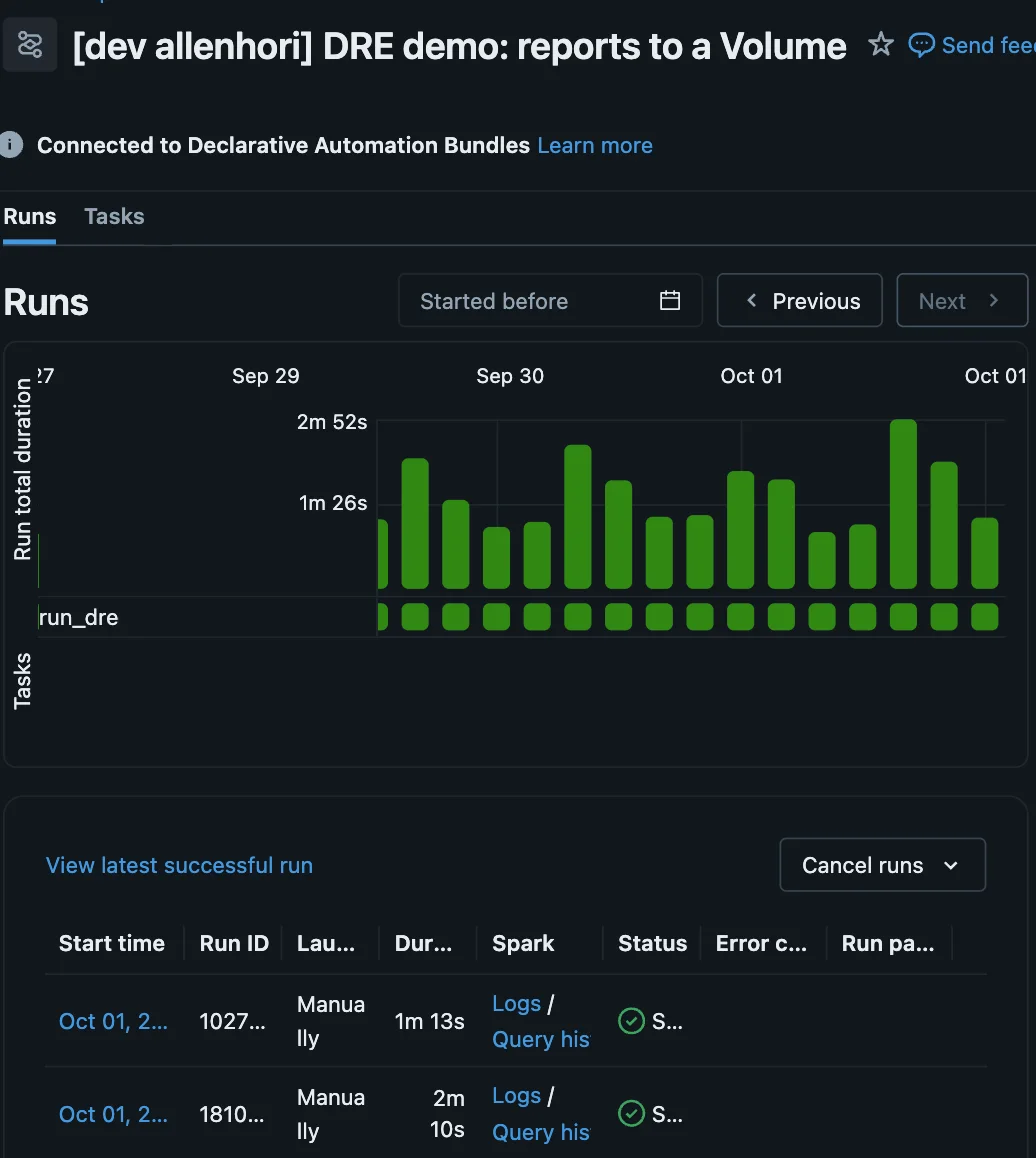Open View latest successful run link
Image resolution: width=1036 pixels, height=1158 pixels.
pos(179,866)
